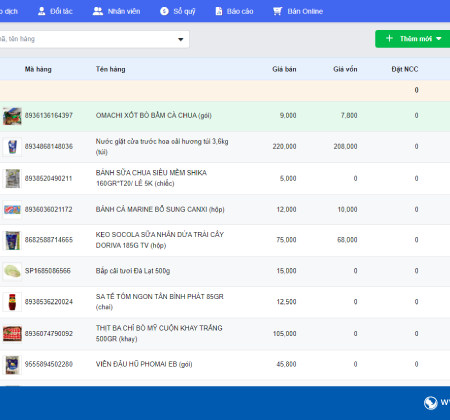
Task: Click BÁNH SỮA CHUA SIÊU MỀM SHIKA name
Action: click(x=151, y=178)
